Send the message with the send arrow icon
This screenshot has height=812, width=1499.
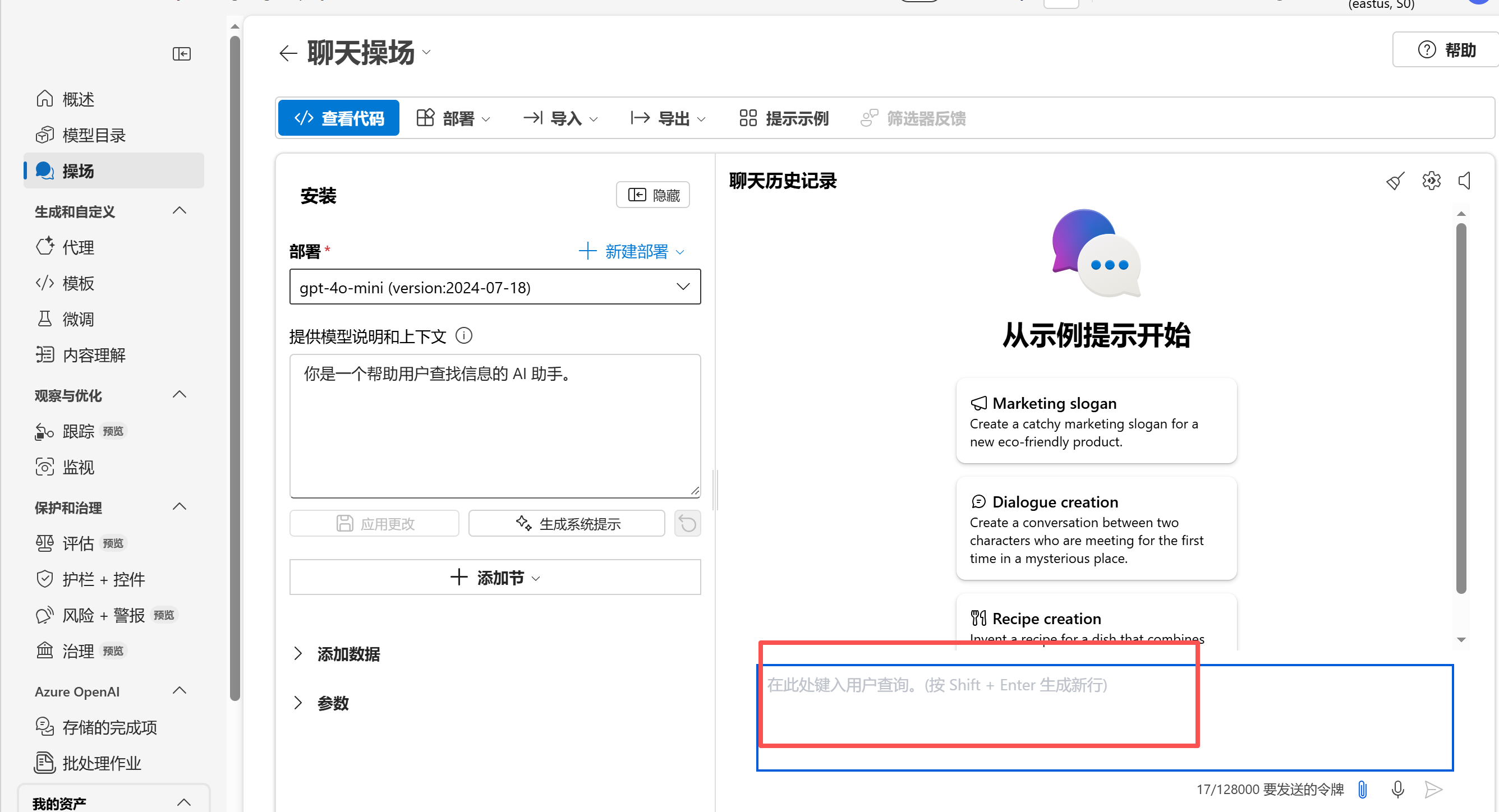[x=1434, y=790]
